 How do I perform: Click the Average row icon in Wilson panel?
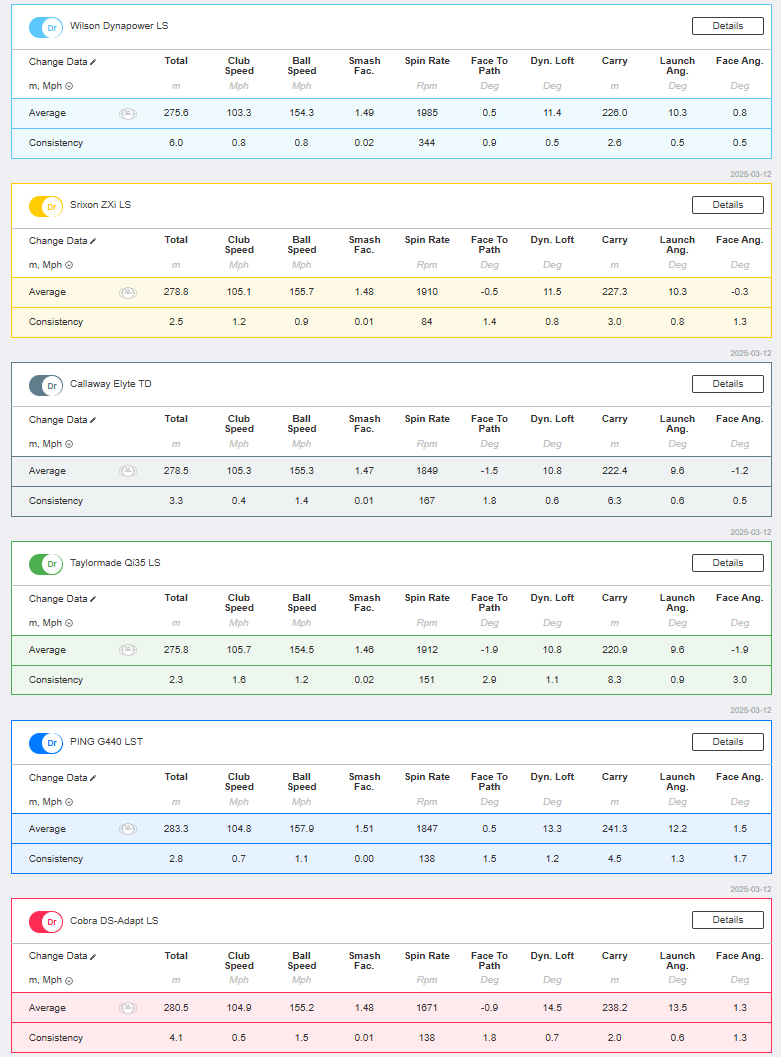point(128,114)
